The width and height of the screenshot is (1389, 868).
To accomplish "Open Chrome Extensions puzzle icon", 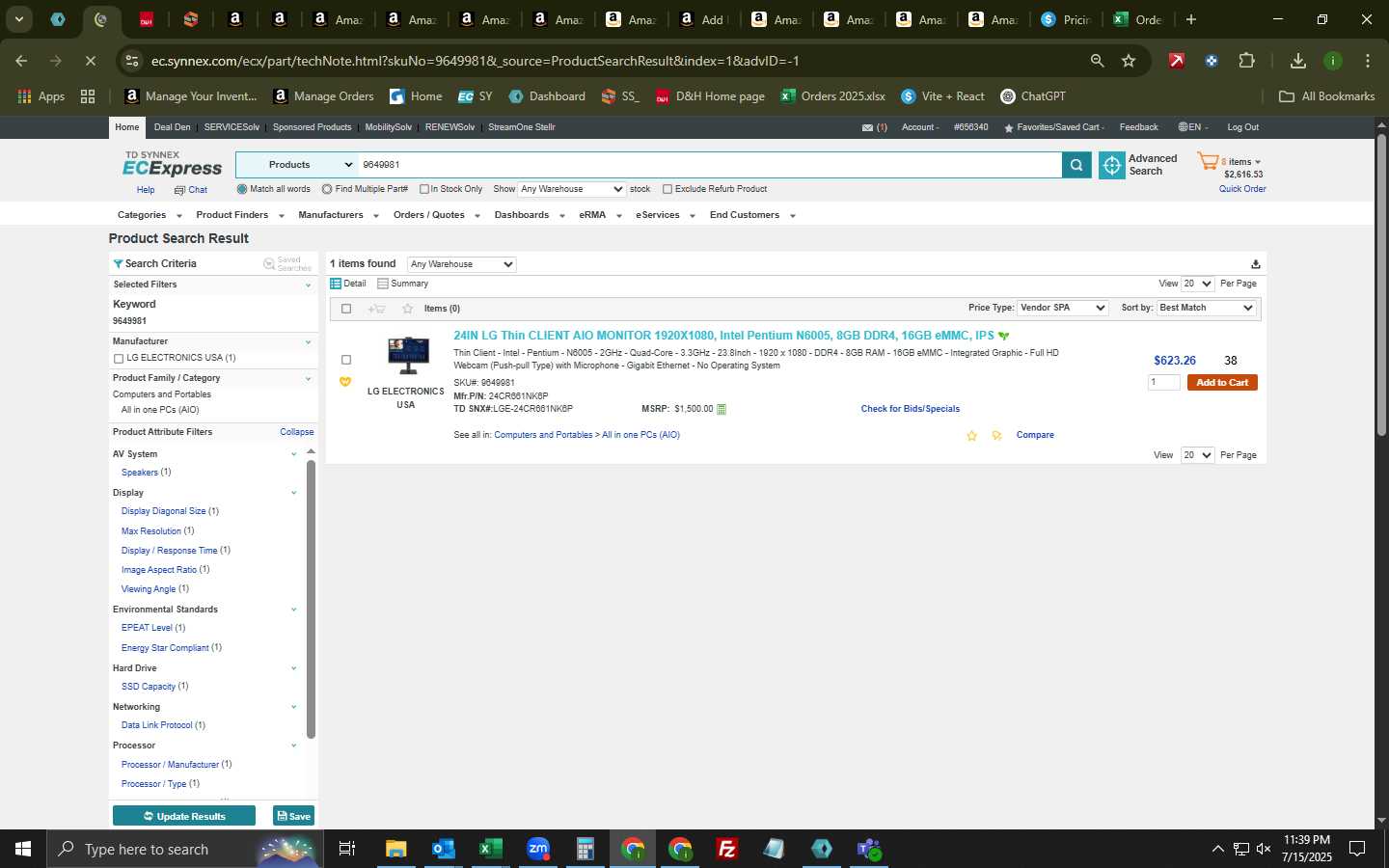I will coord(1246,61).
